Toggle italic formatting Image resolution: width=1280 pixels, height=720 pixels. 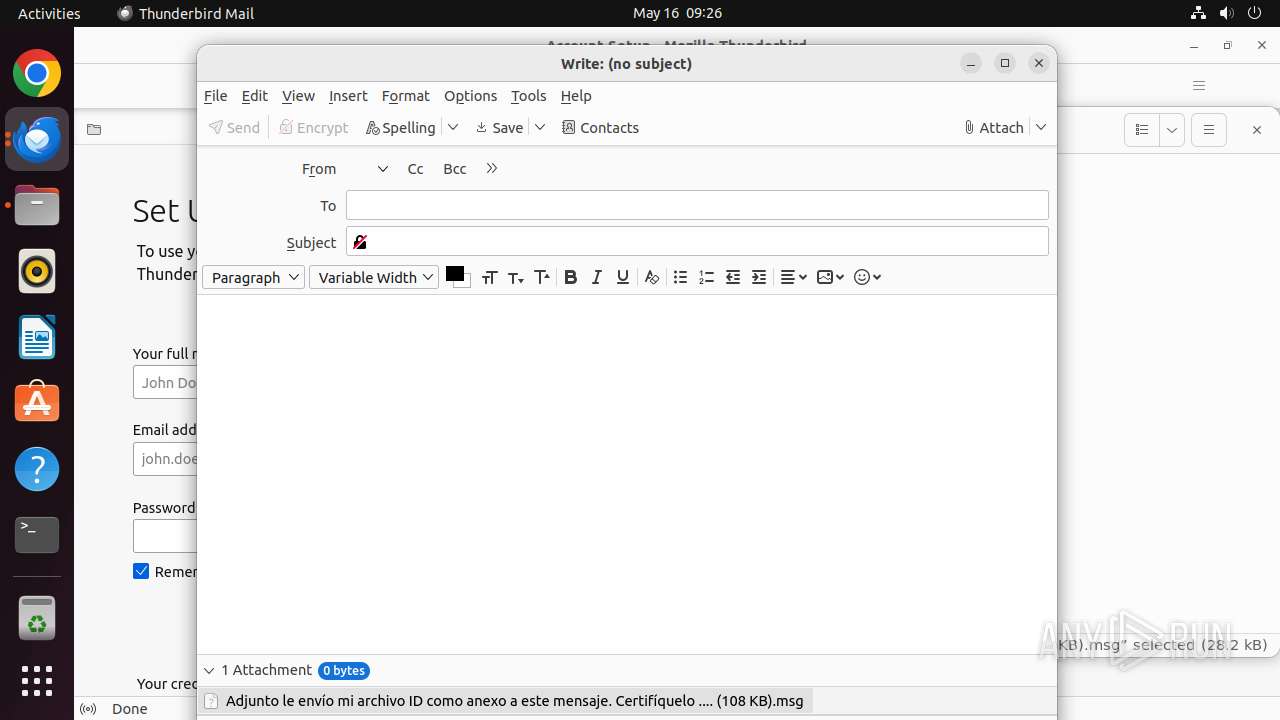click(x=596, y=277)
